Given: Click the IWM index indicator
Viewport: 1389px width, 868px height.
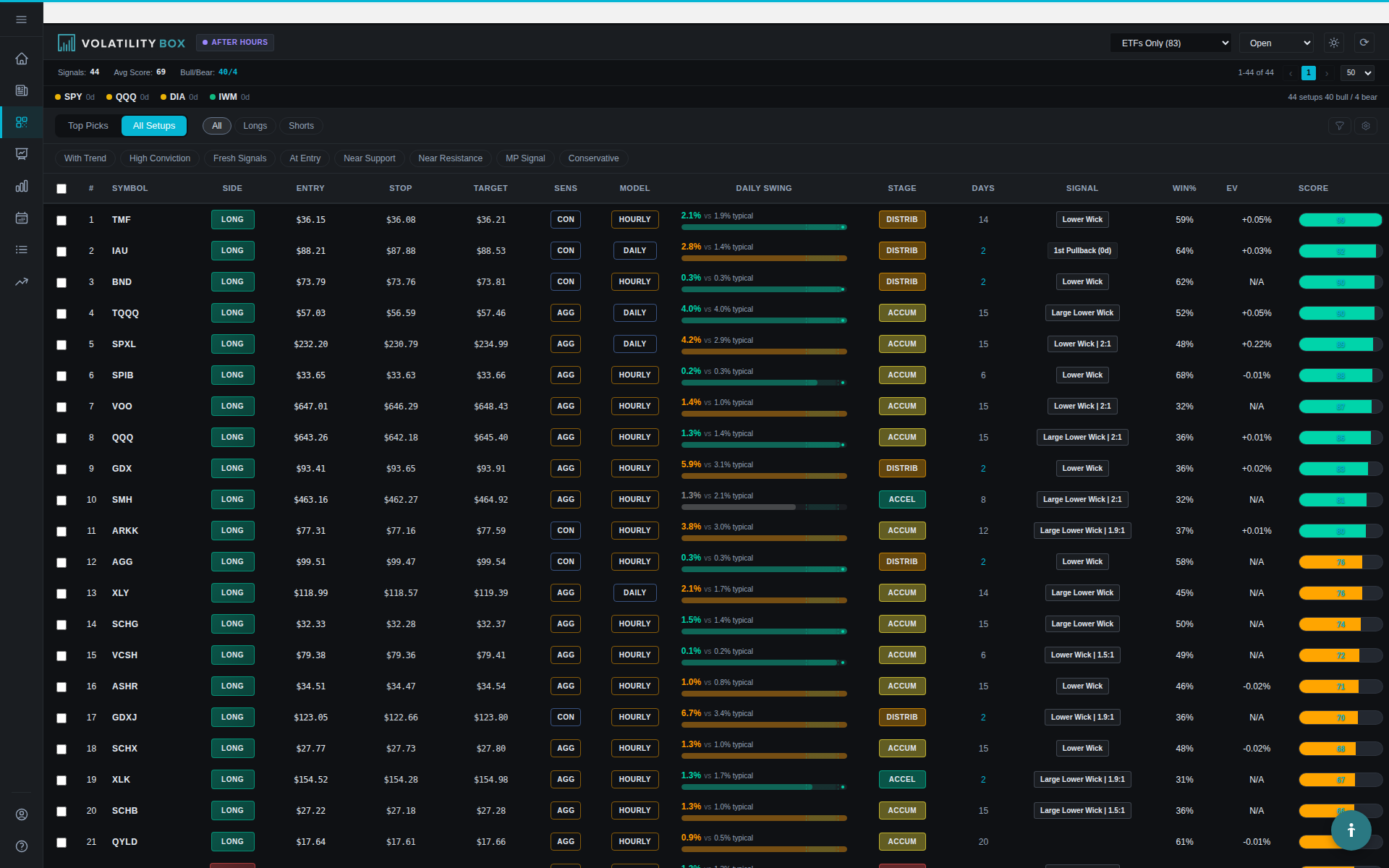Looking at the screenshot, I should point(229,97).
